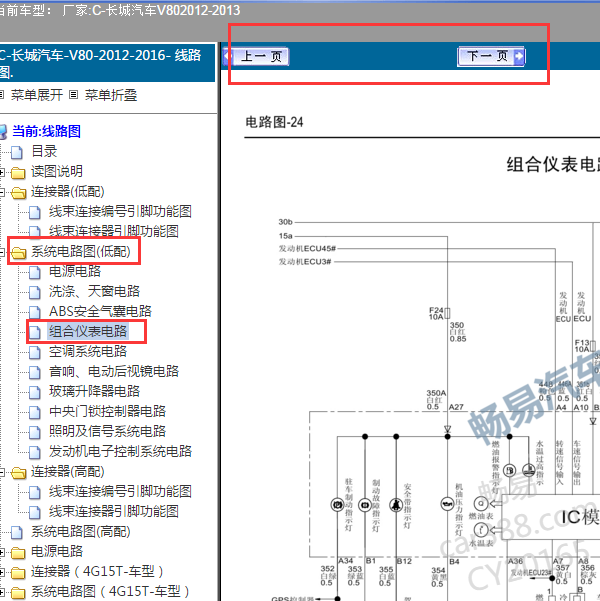Select 当前:线路图 root node
The image size is (600, 601).
pyautogui.click(x=46, y=131)
